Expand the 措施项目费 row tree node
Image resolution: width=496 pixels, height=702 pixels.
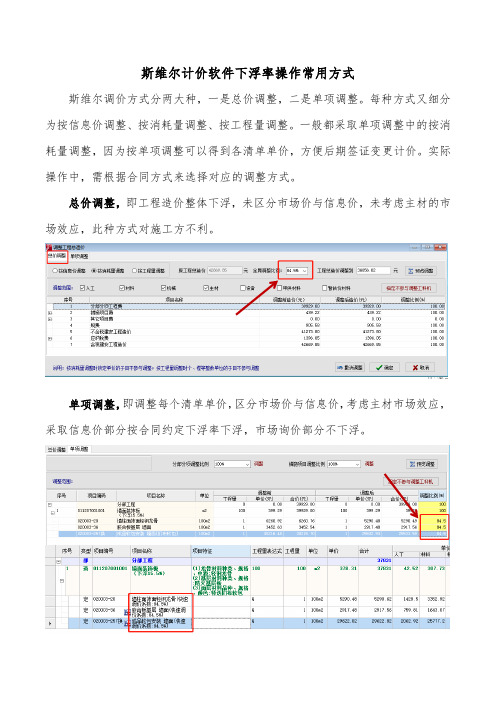pos(50,312)
